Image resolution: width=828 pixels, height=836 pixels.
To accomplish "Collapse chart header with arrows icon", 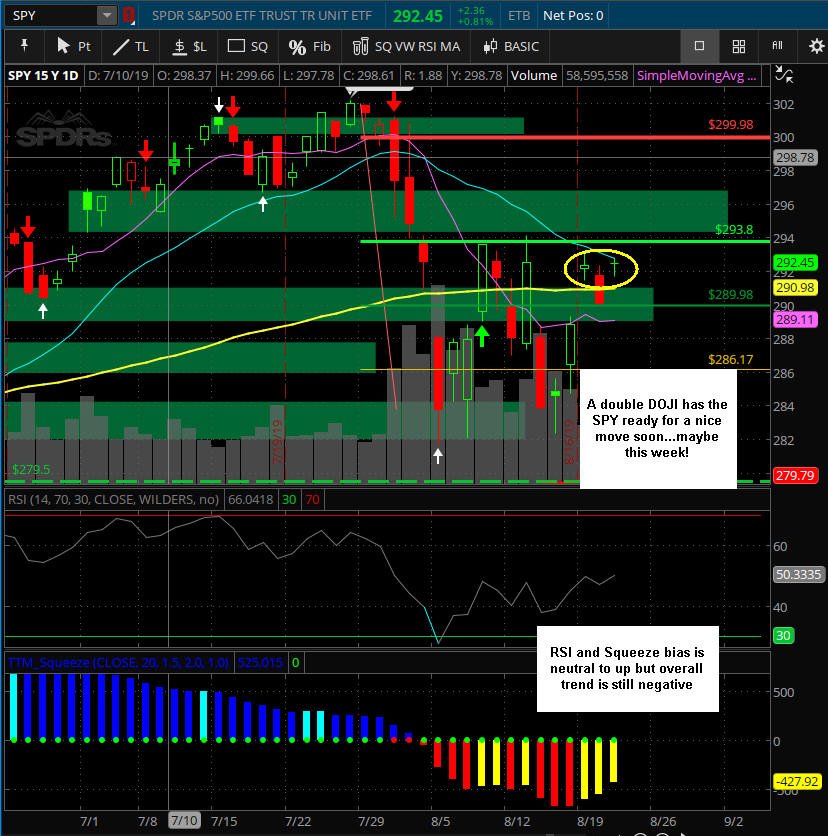I will [784, 74].
